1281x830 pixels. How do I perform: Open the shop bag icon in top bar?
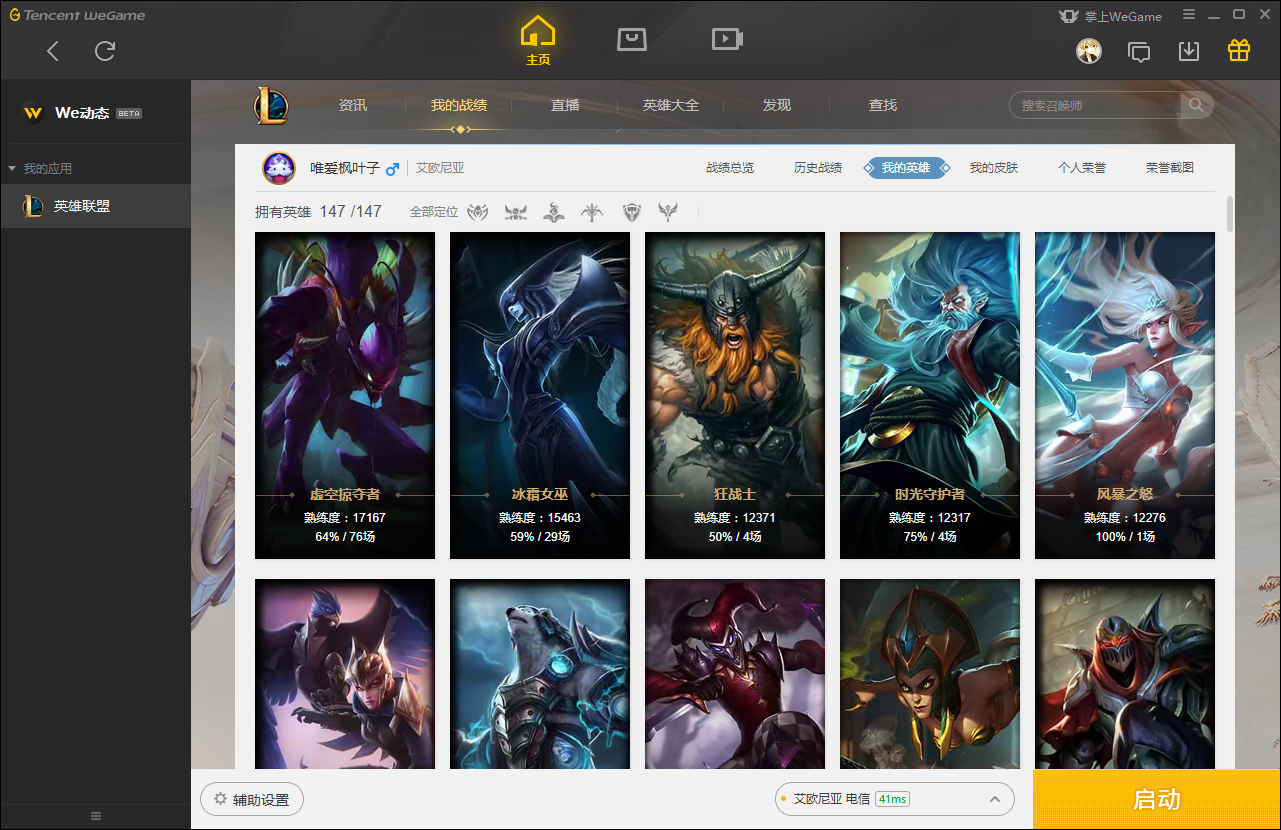(x=632, y=39)
